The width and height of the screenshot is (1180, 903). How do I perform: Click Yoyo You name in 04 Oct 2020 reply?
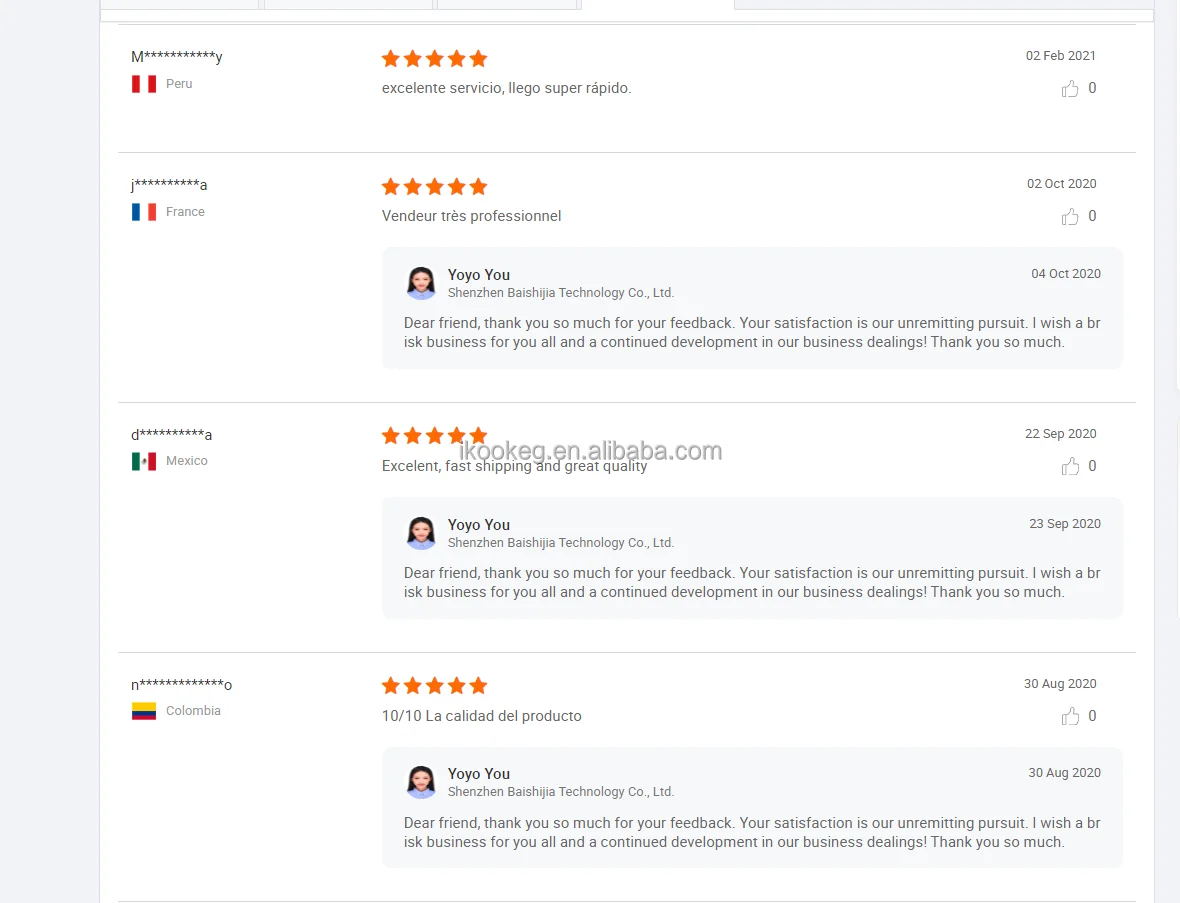click(479, 275)
